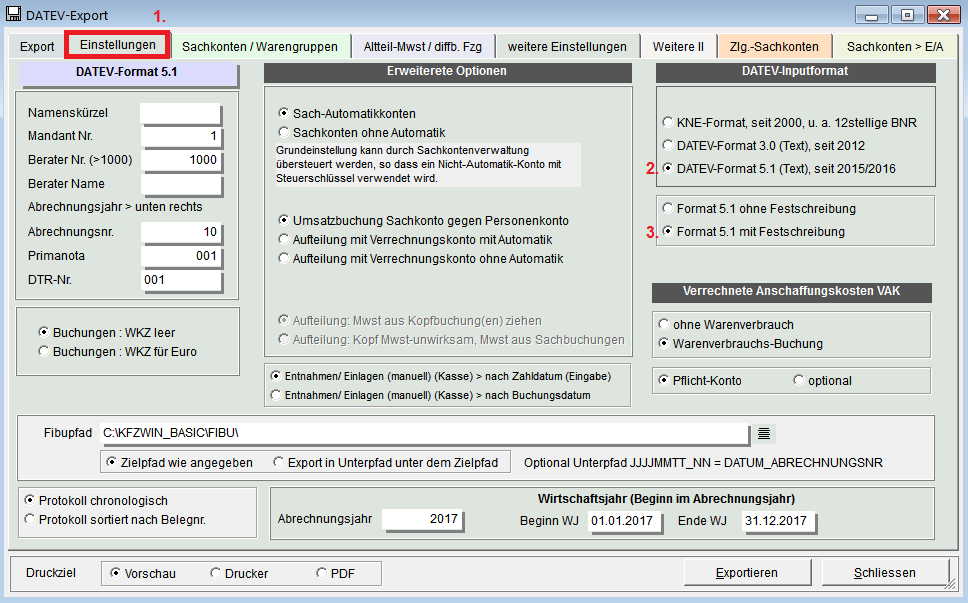
Task: Click the Primanota field
Action: click(180, 256)
